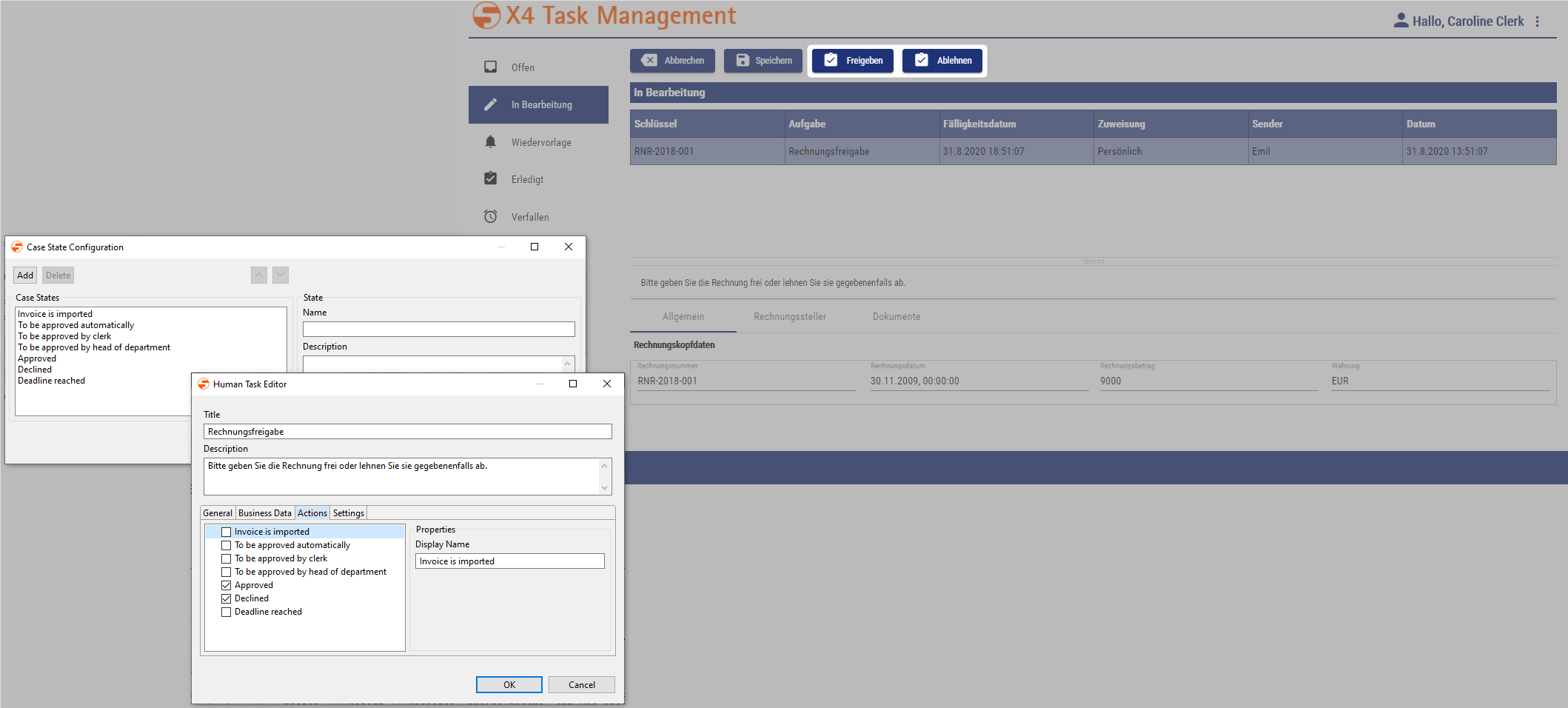Click the Offen inbox icon in sidebar

coord(490,67)
